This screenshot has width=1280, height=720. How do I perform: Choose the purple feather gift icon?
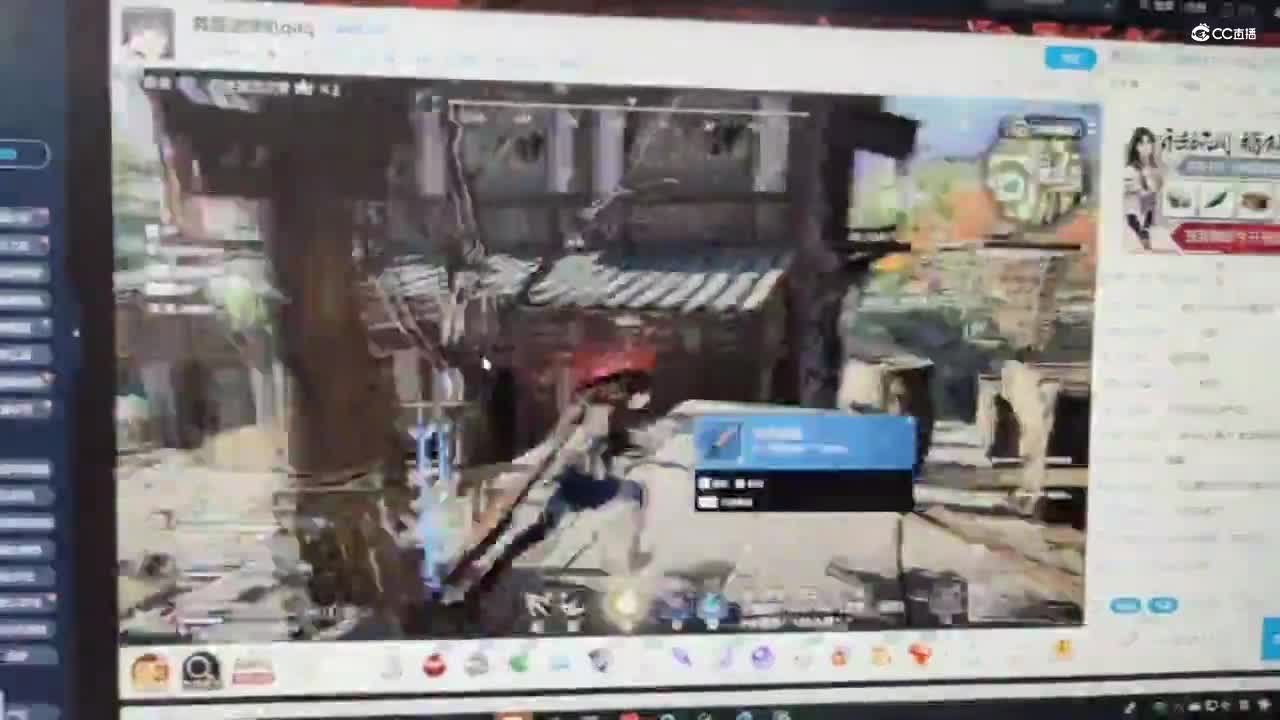(x=682, y=657)
